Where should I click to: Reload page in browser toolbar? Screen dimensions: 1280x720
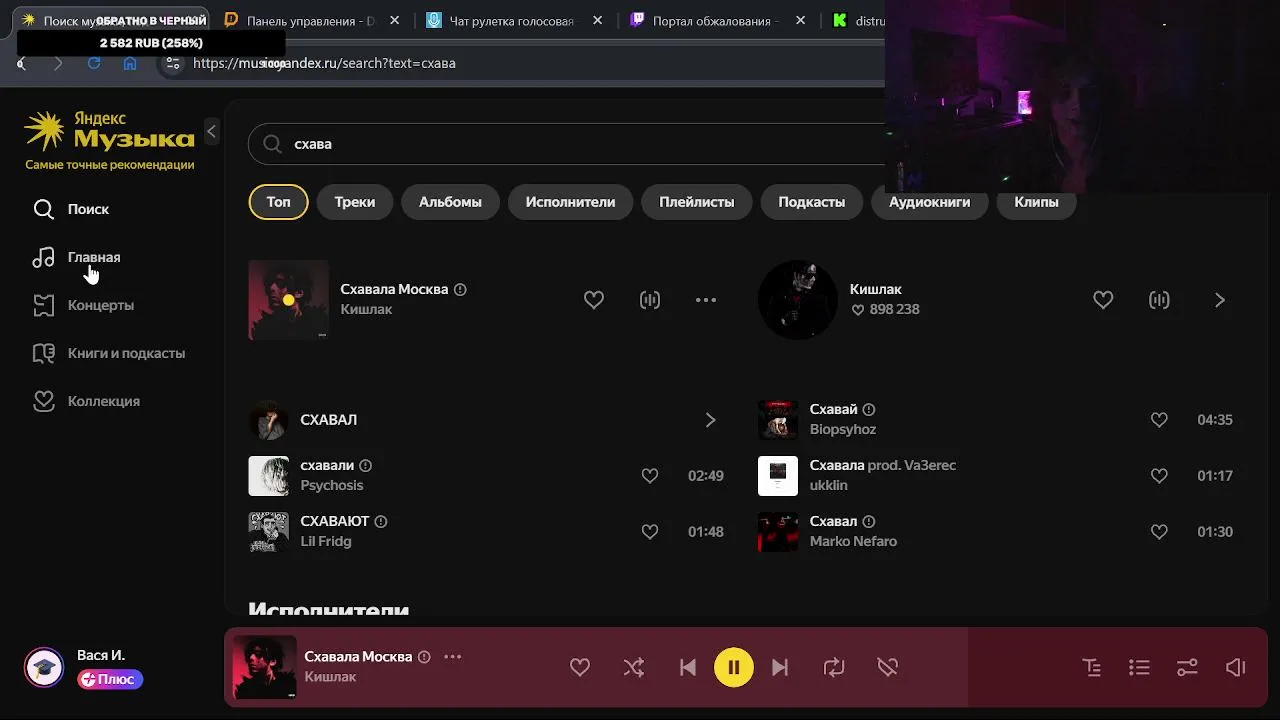coord(94,63)
